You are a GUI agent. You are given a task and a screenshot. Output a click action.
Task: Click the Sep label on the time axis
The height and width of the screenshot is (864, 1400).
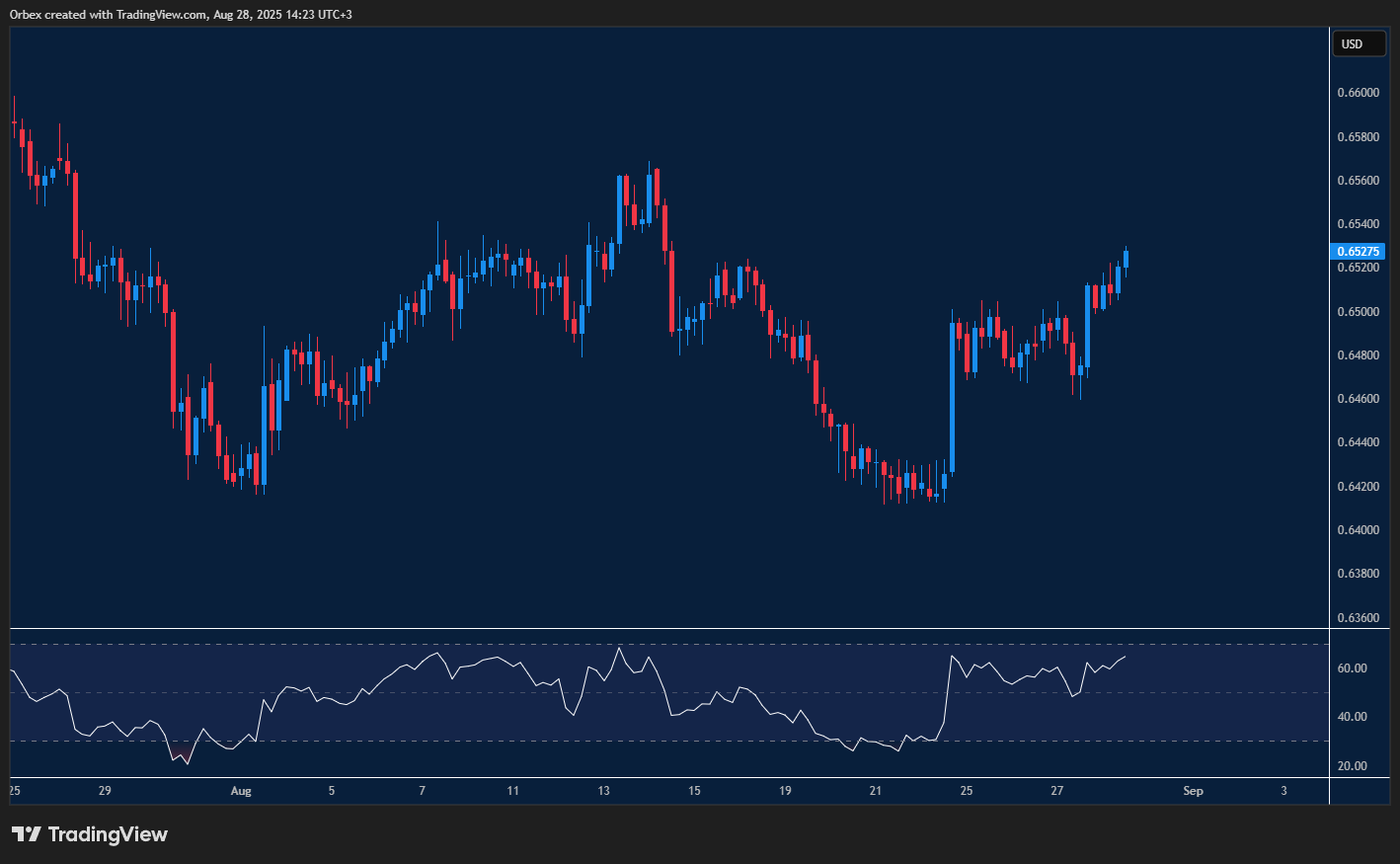coord(1193,791)
